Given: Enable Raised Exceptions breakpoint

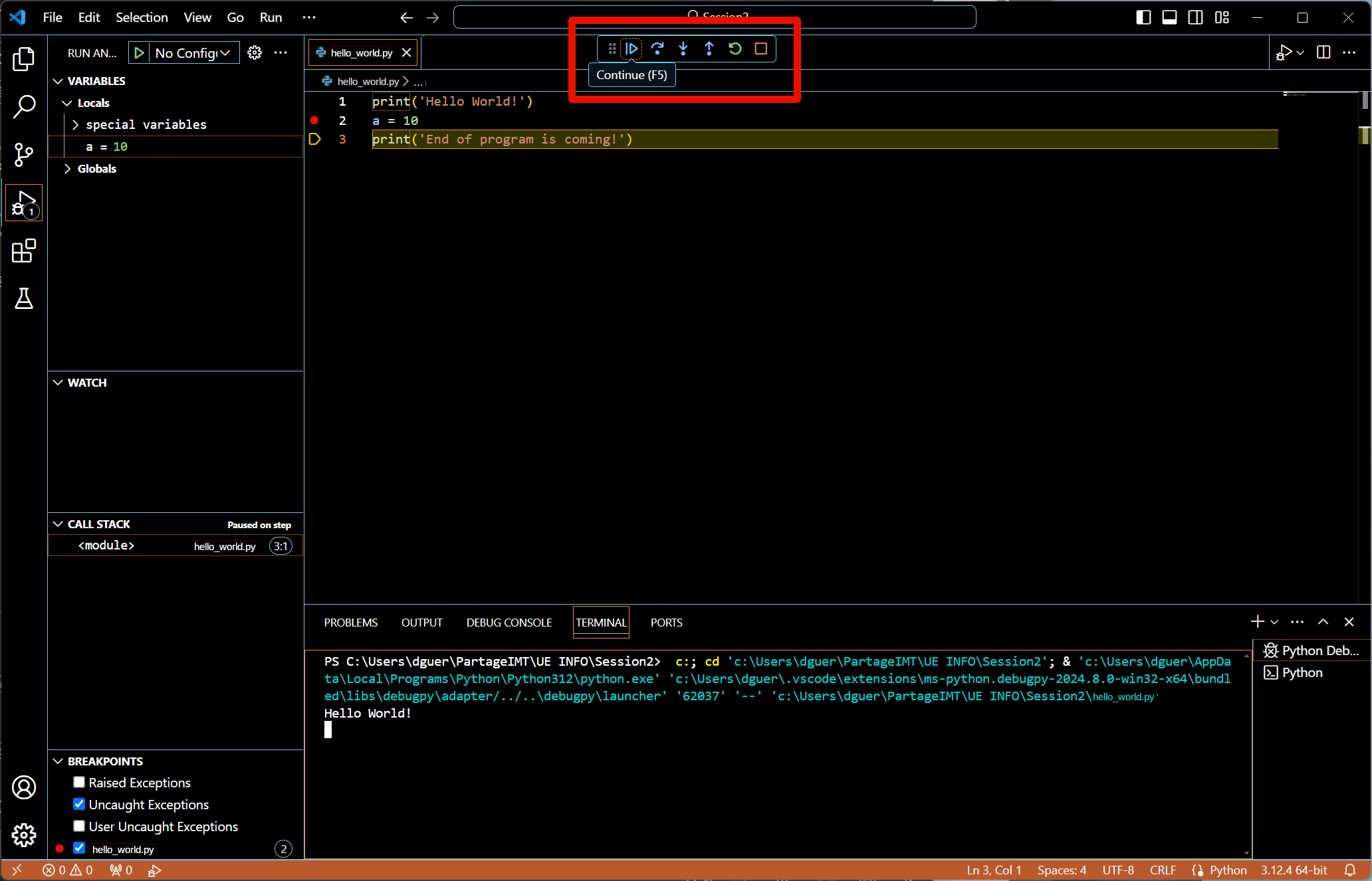Looking at the screenshot, I should point(79,782).
